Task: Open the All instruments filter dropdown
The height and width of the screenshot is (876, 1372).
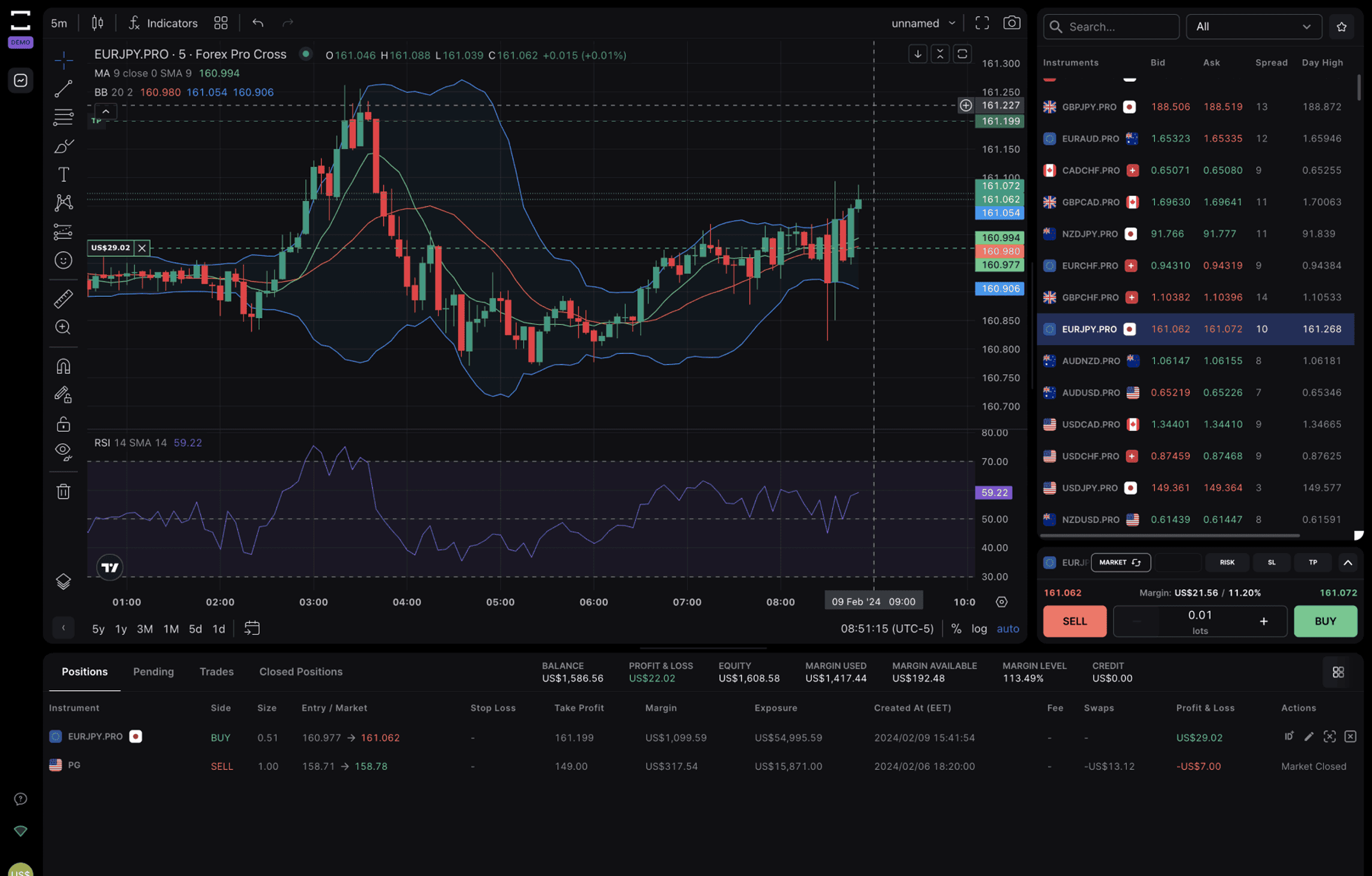Action: pyautogui.click(x=1253, y=26)
